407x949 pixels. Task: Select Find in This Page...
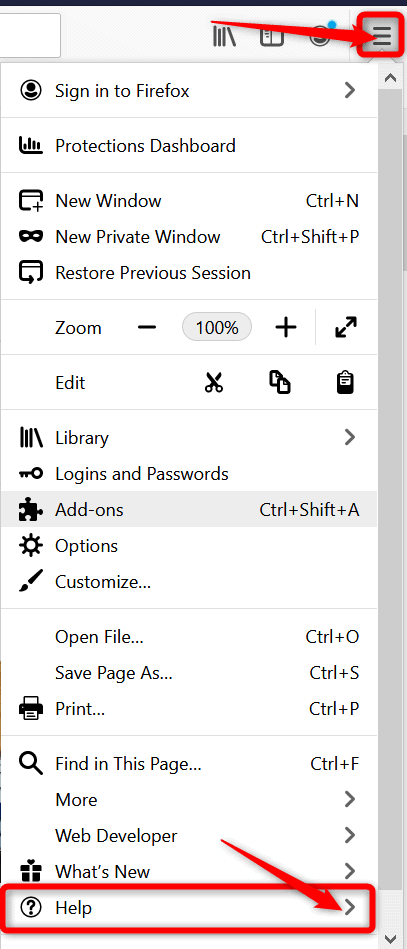click(x=189, y=764)
